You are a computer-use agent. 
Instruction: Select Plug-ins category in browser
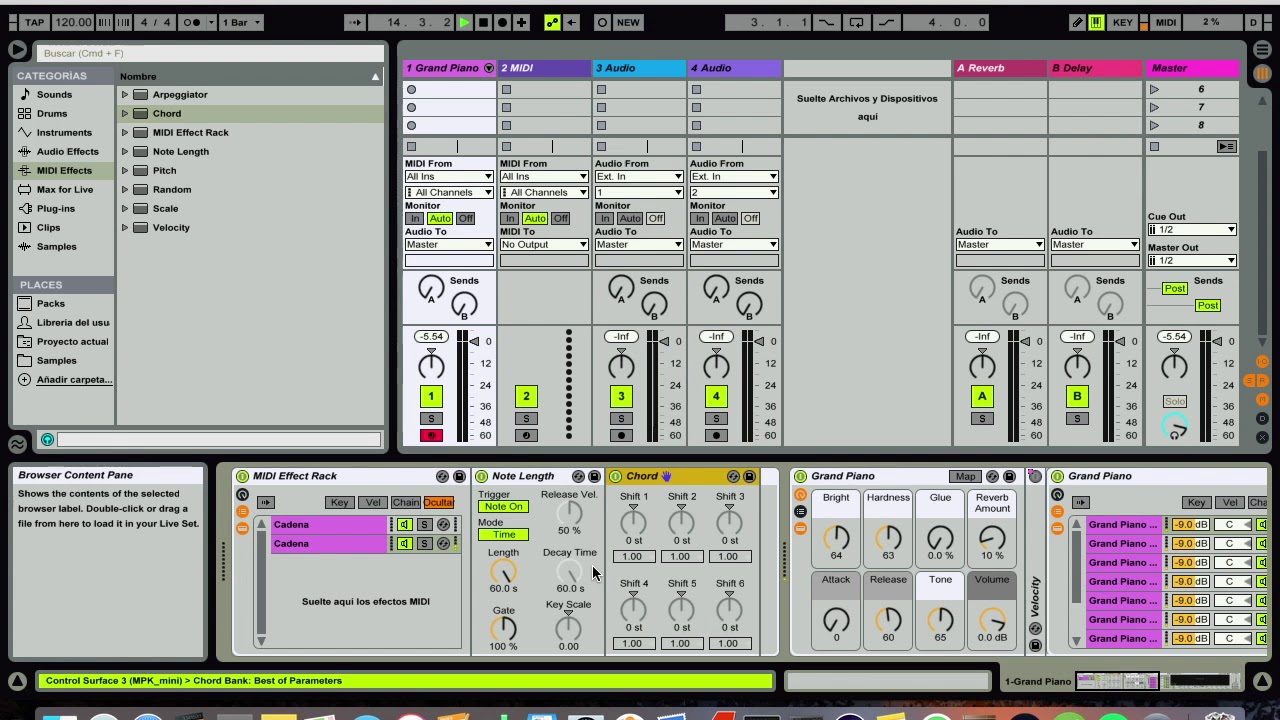(x=56, y=208)
